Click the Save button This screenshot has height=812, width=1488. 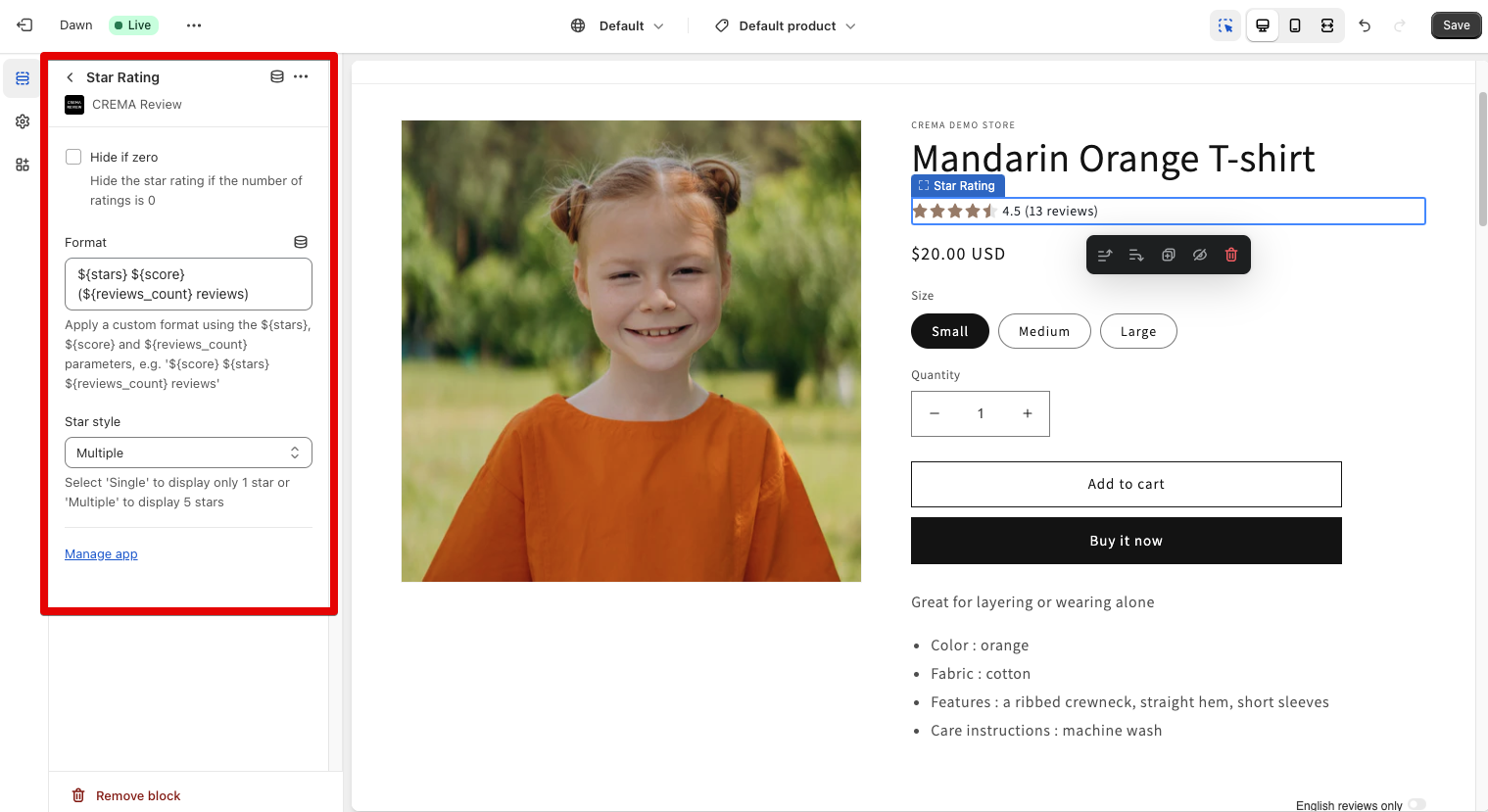[x=1456, y=25]
